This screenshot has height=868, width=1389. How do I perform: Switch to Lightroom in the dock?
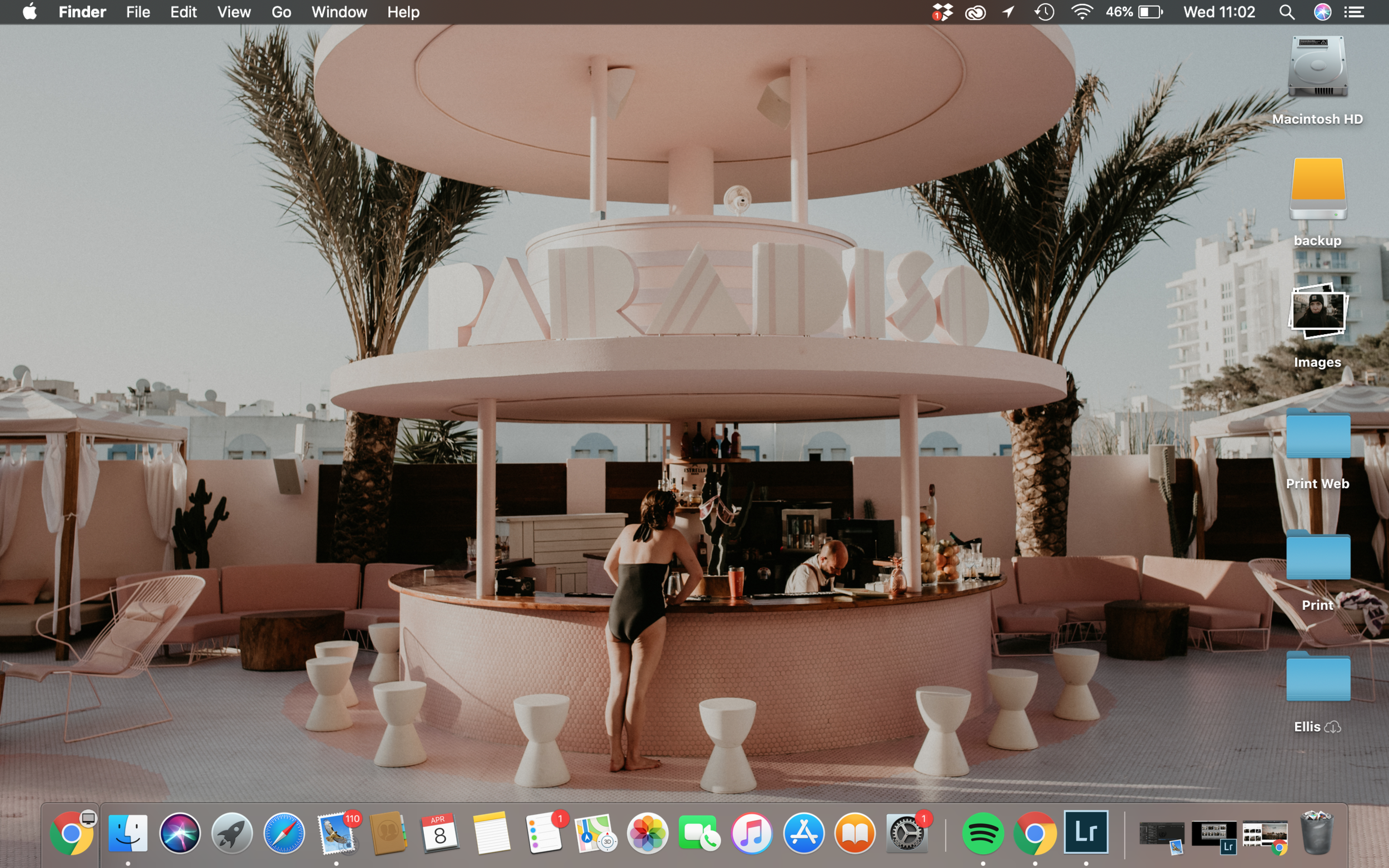1086,832
